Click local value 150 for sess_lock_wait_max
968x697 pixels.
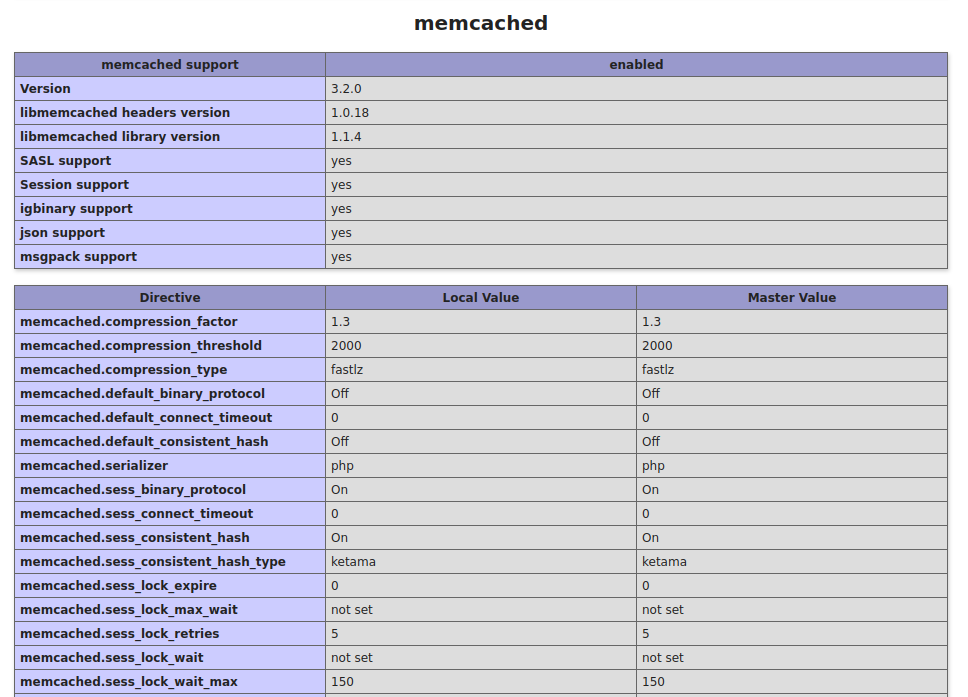342,683
